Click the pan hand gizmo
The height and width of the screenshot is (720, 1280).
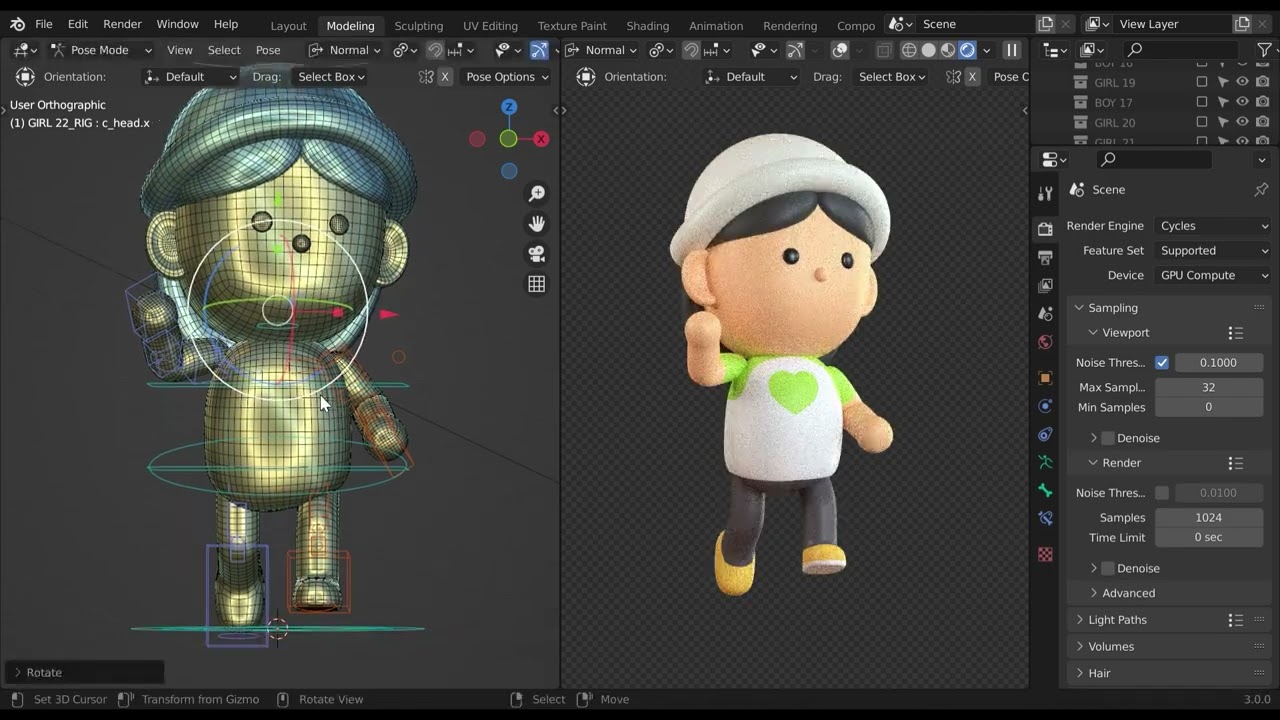[537, 224]
